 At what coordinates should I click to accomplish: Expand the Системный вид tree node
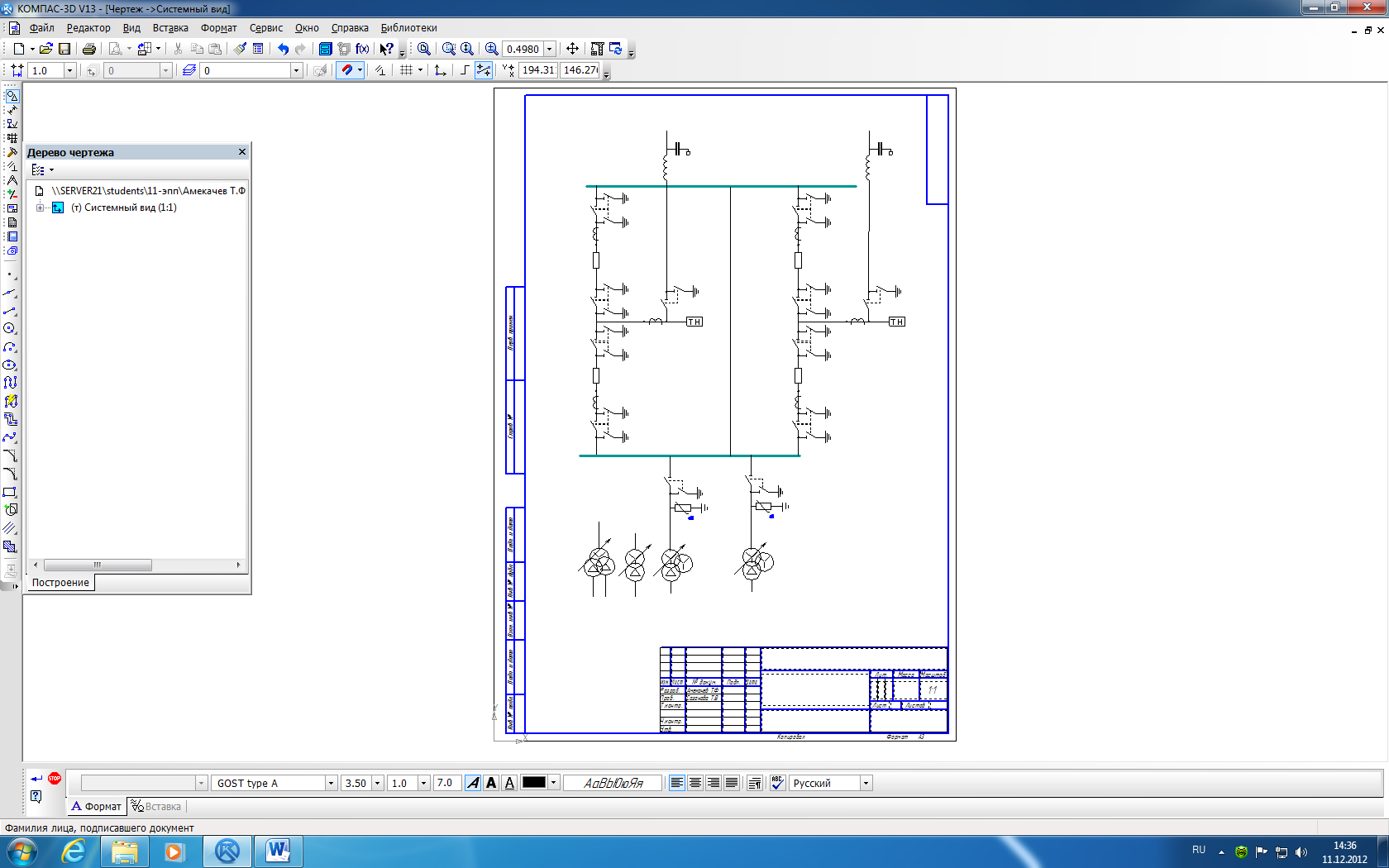click(40, 207)
